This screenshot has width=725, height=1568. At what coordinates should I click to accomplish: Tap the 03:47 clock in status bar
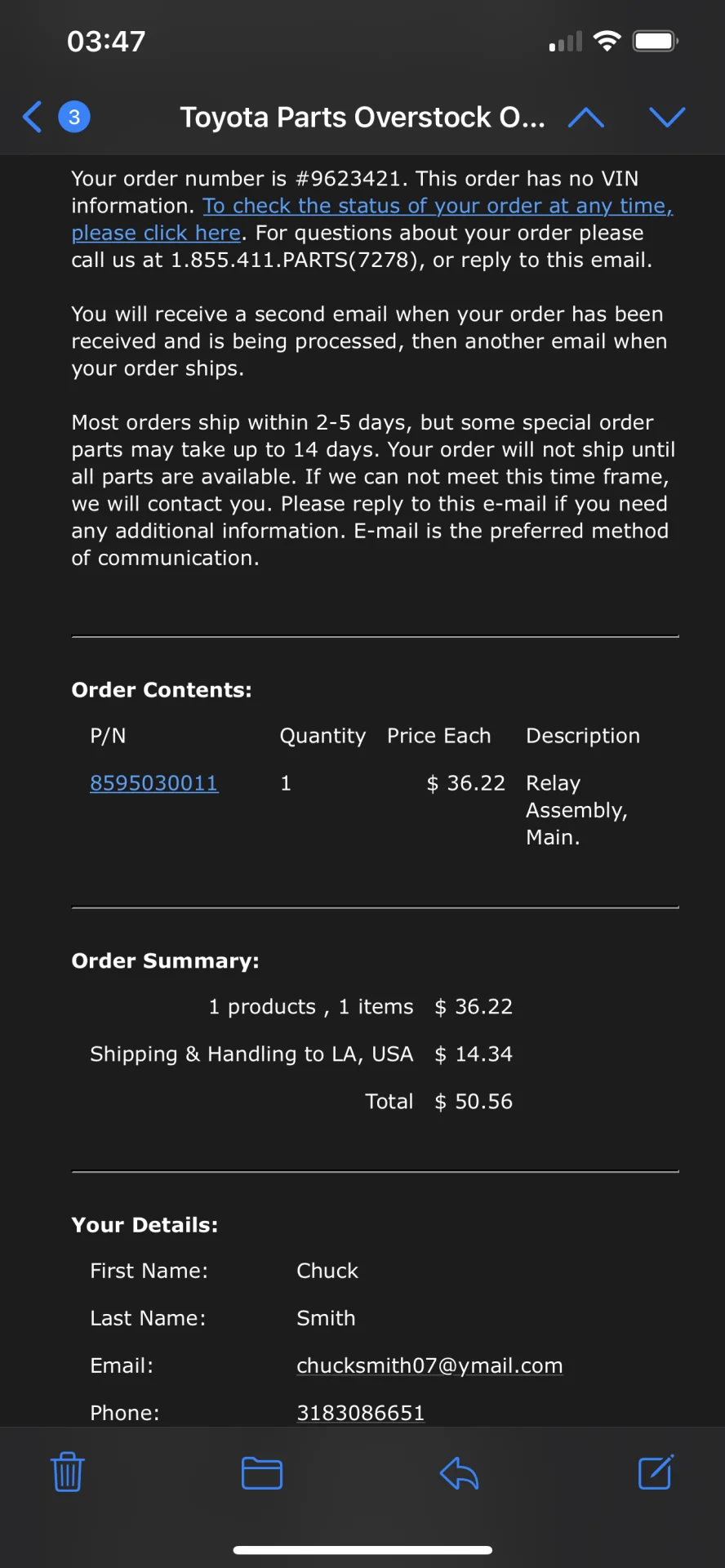[x=106, y=41]
